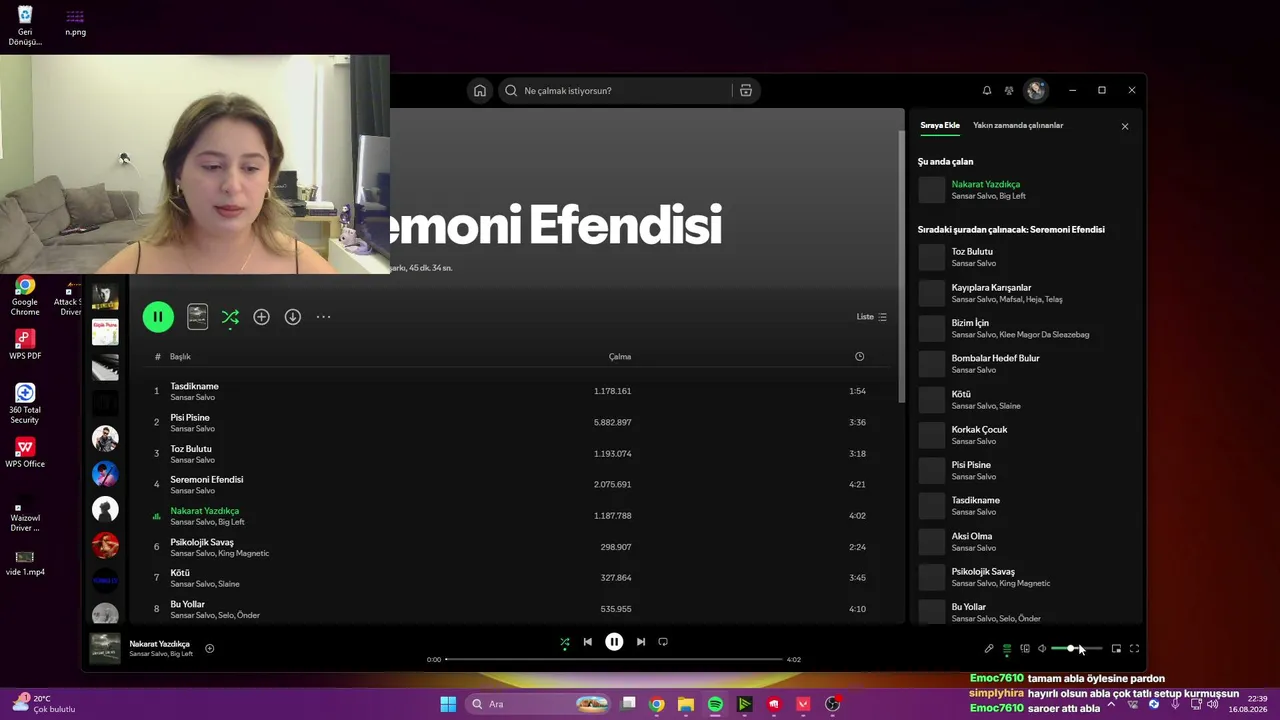The image size is (1280, 720).
Task: Open the Recycle Bin desktop icon
Action: click(25, 26)
